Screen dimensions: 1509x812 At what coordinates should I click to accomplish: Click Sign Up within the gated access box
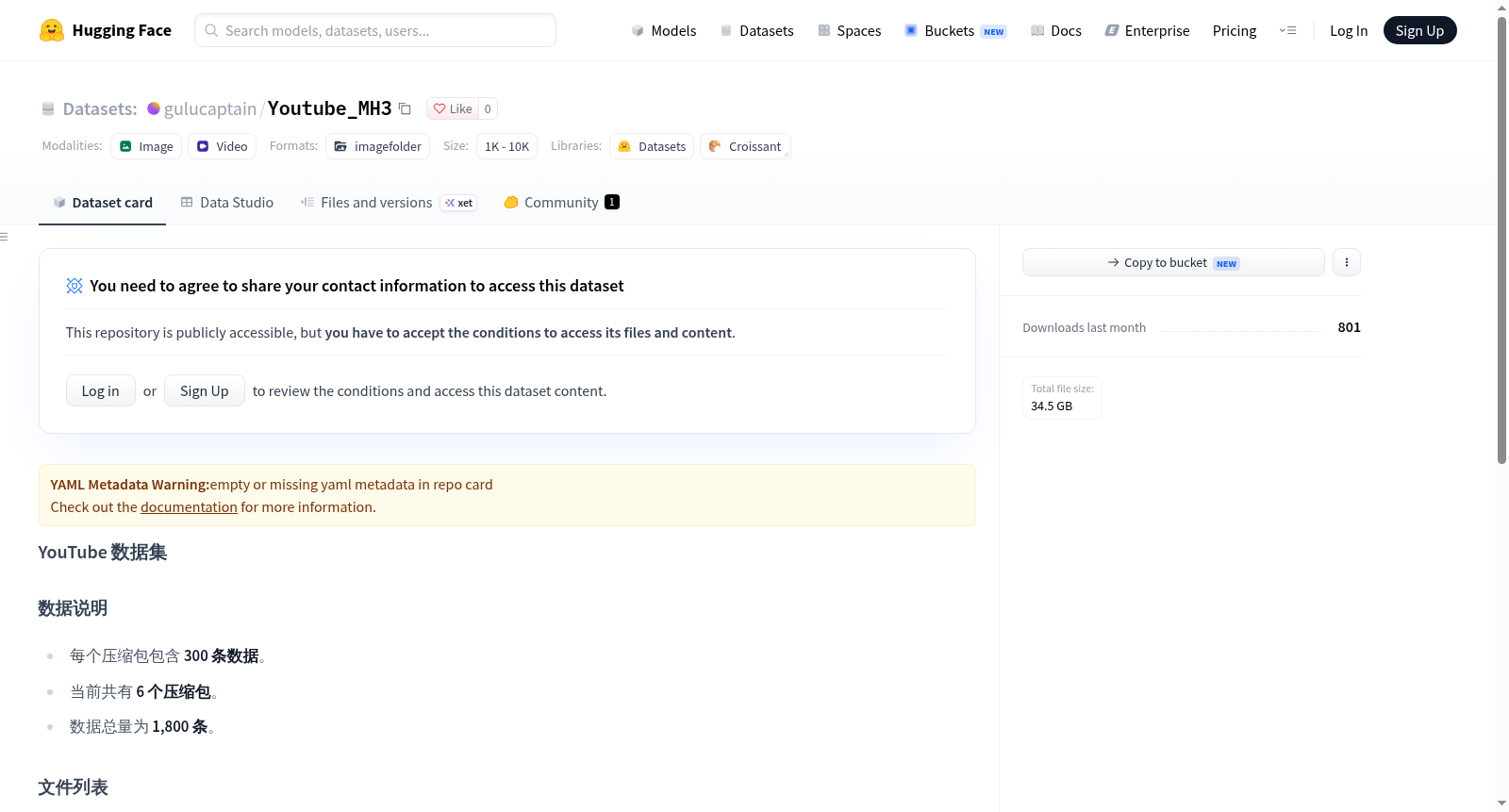[205, 390]
